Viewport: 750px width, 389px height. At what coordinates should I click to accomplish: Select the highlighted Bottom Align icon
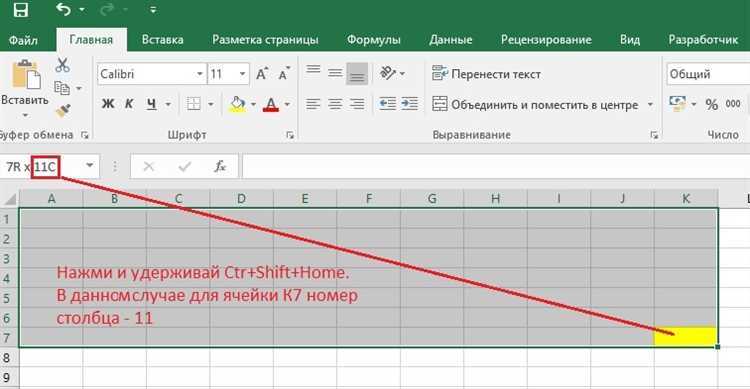pos(357,74)
